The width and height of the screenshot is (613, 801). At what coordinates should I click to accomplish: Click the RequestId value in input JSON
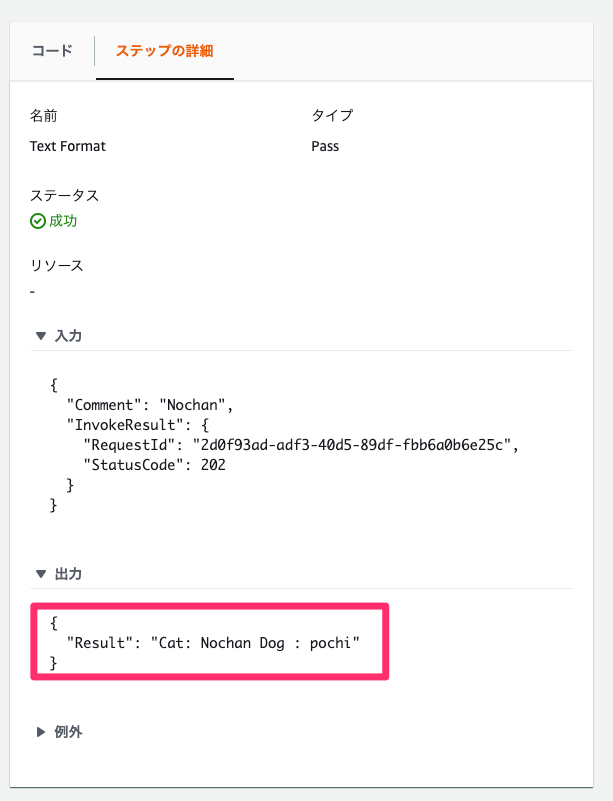click(352, 445)
